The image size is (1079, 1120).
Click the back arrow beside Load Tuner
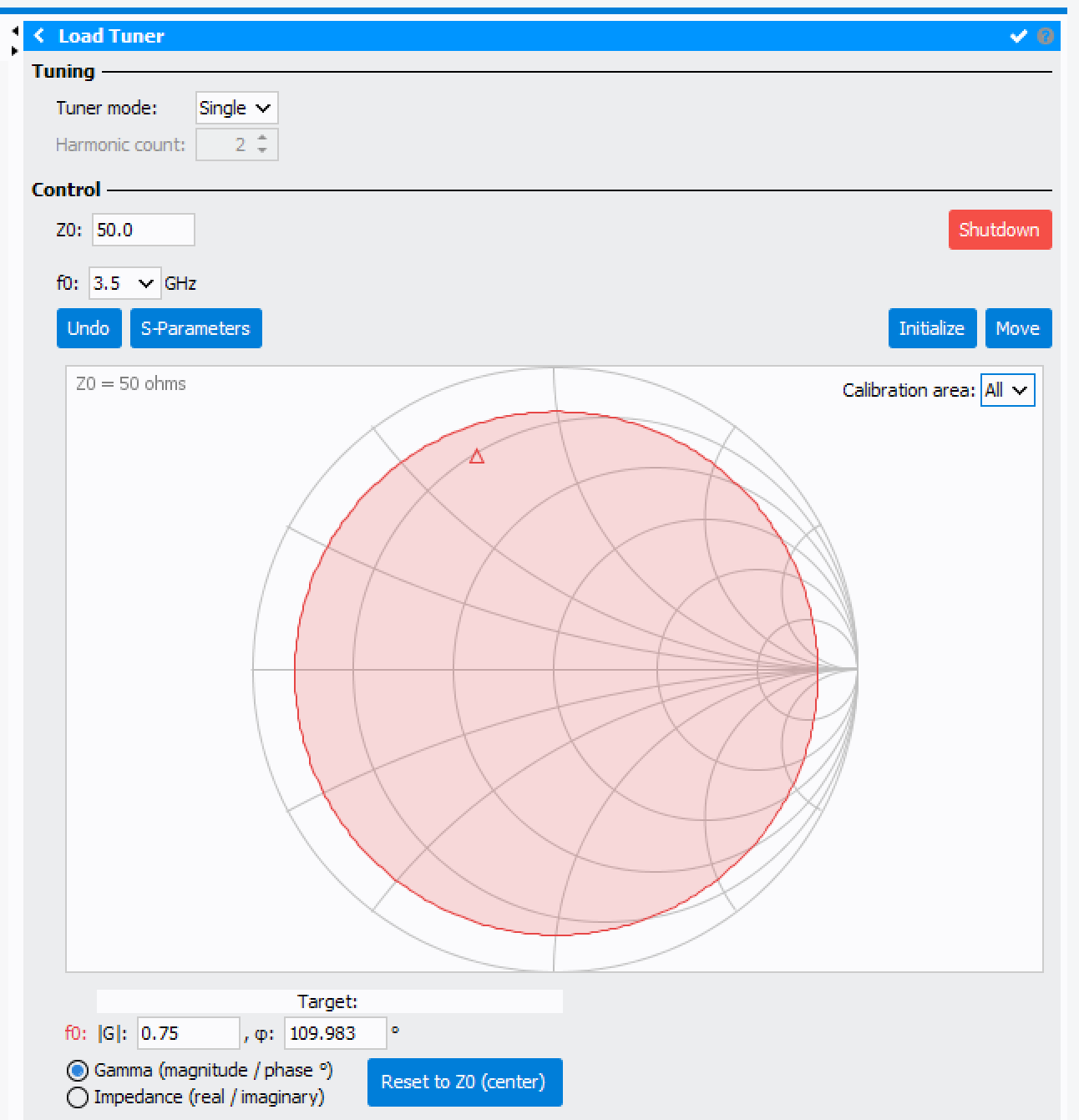click(39, 36)
